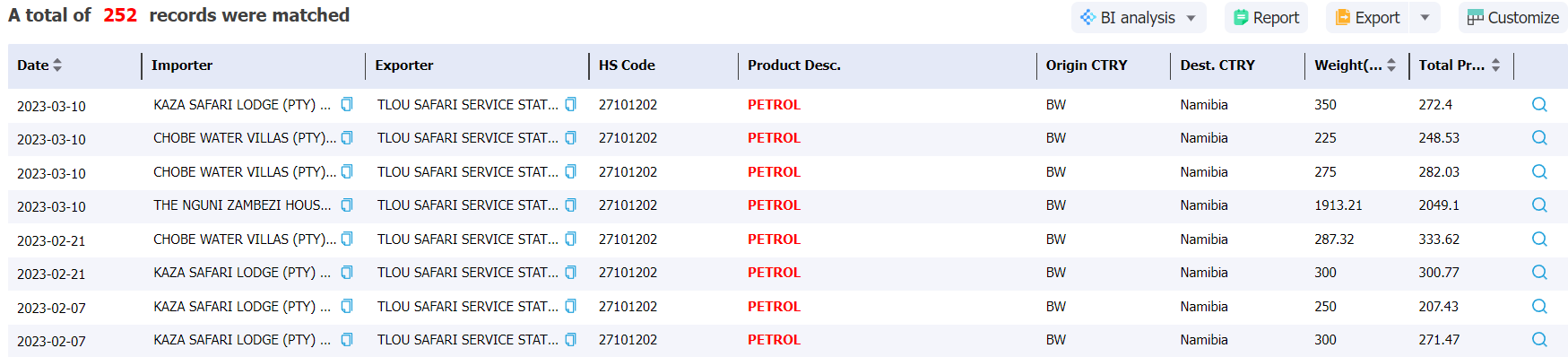Select the HS Code column header
The width and height of the screenshot is (1568, 357).
[627, 65]
